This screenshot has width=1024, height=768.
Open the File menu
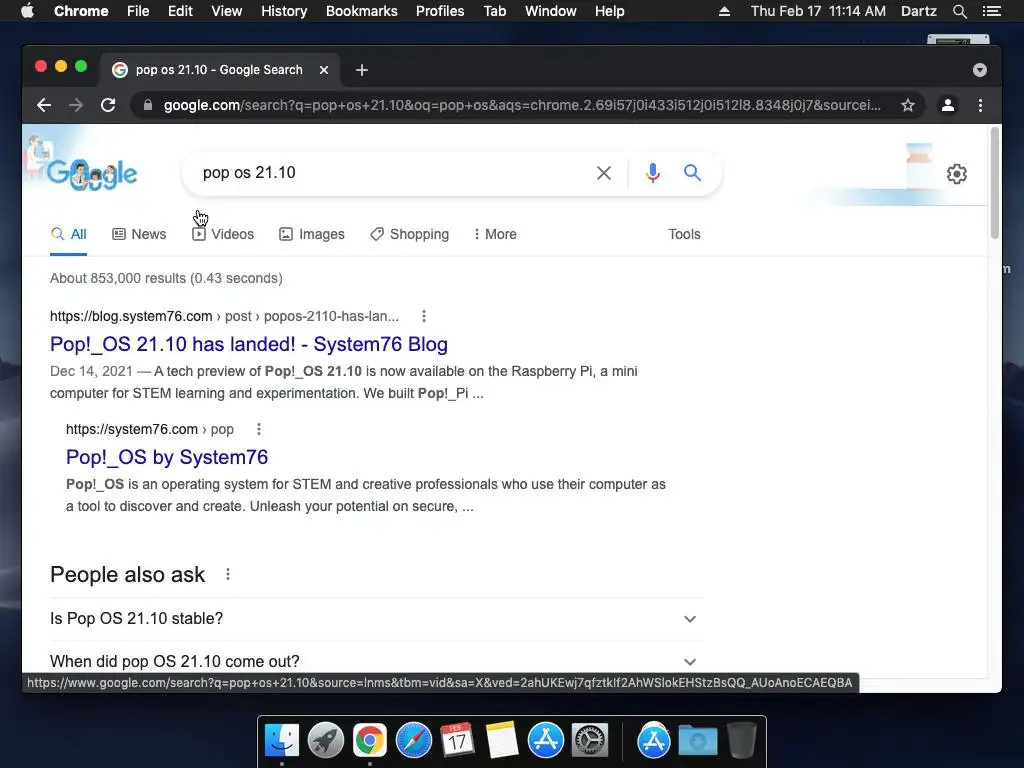(x=138, y=11)
